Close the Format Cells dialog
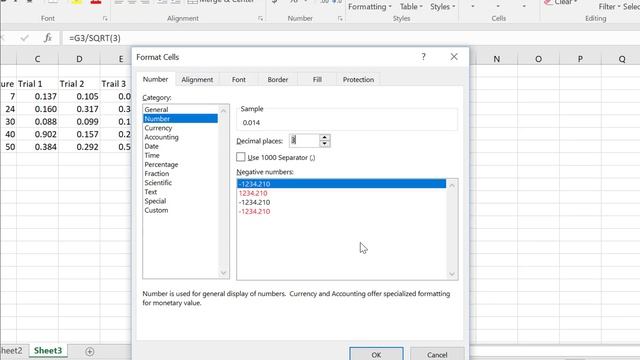This screenshot has width=640, height=360. pos(454,57)
